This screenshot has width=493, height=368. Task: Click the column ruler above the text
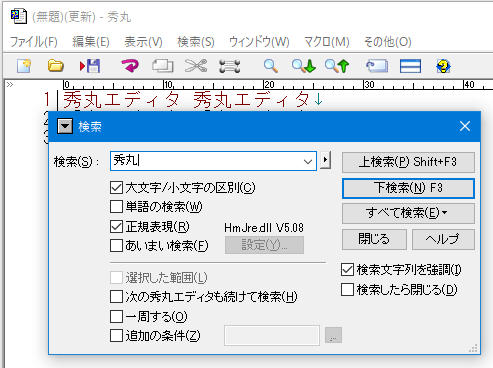pos(278,85)
